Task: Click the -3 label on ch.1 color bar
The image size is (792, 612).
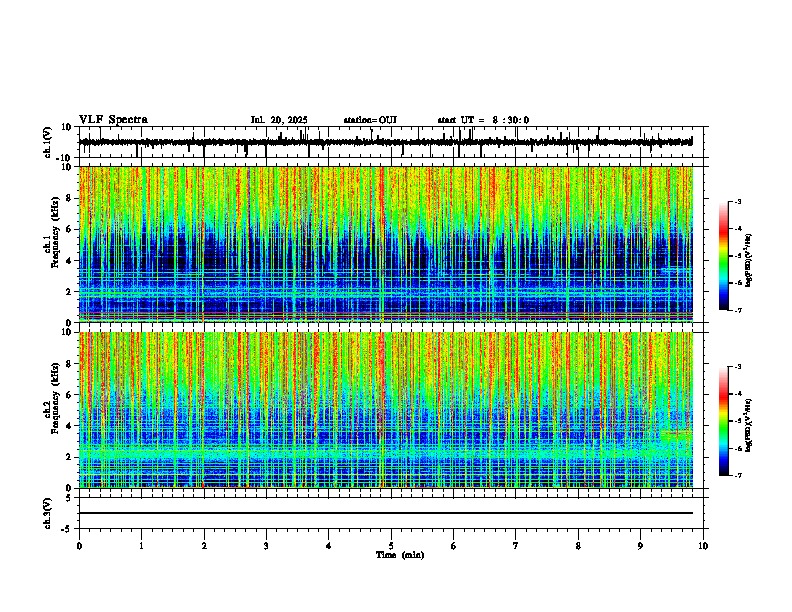Action: click(737, 202)
